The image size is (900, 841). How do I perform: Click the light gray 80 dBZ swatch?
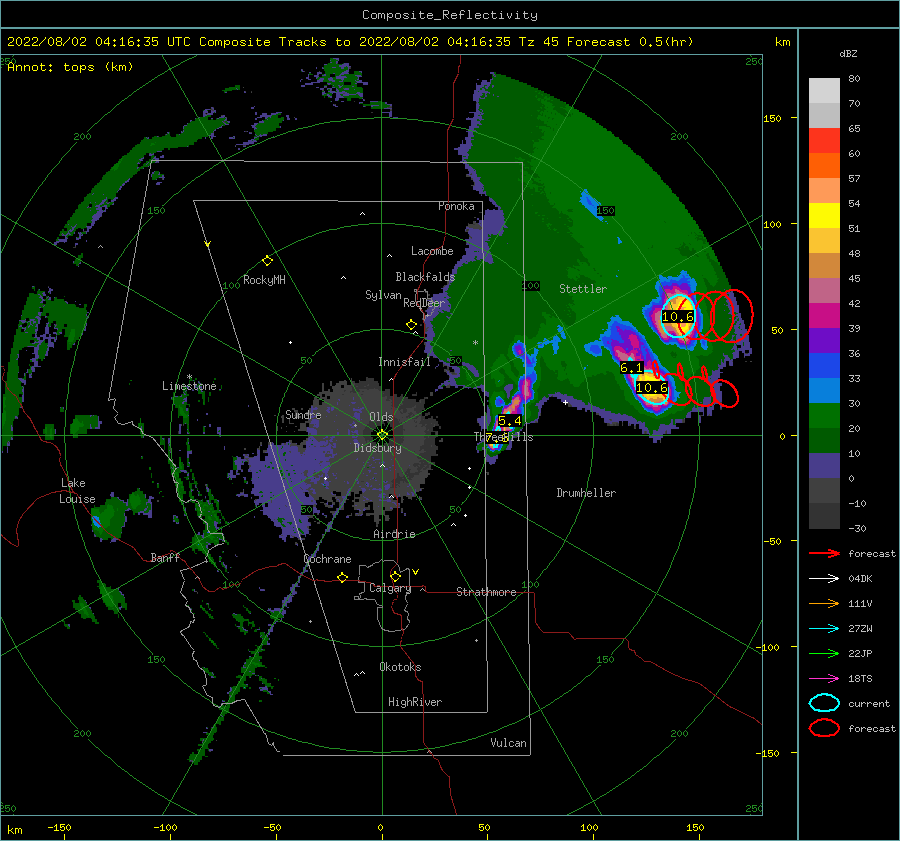824,90
